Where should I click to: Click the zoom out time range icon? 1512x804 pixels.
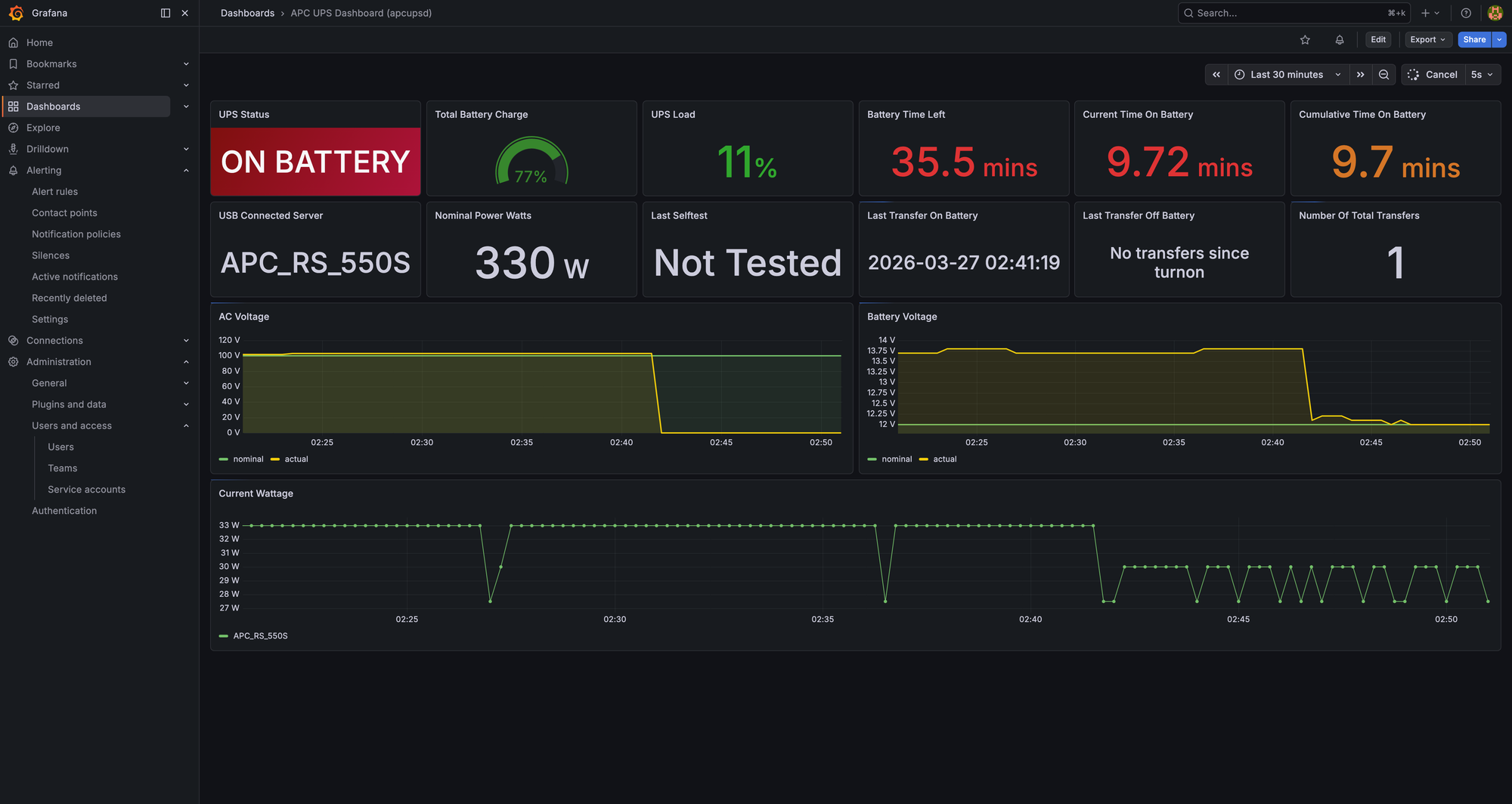coord(1383,75)
